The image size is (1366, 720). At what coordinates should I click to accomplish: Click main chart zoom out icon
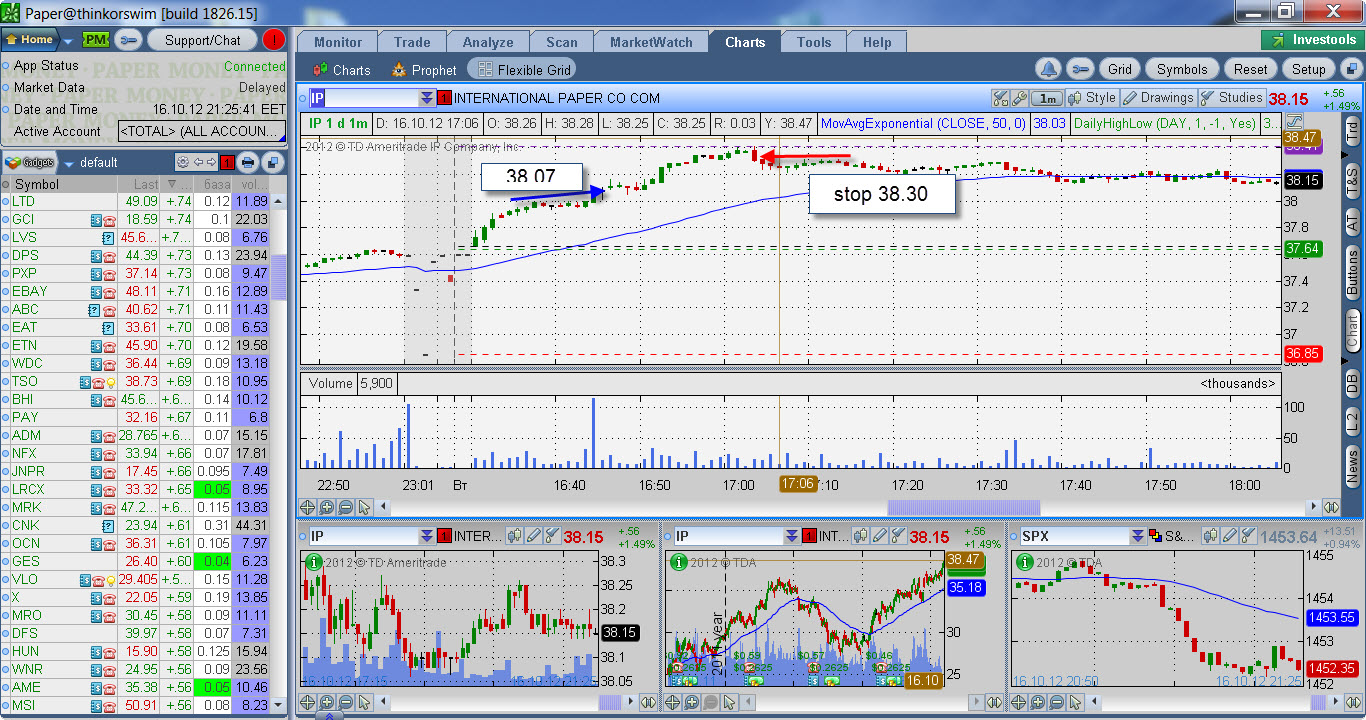346,507
